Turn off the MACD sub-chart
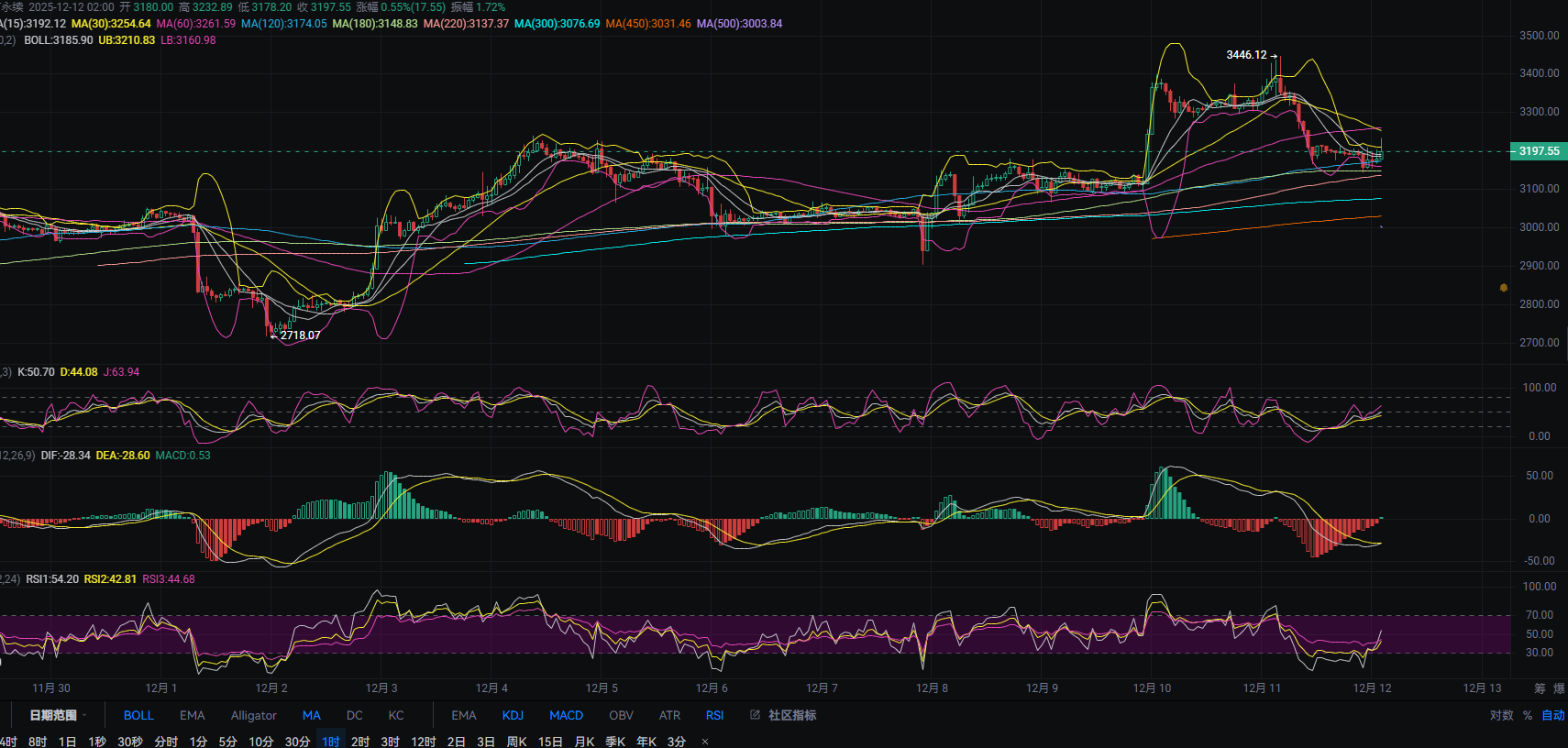Viewport: 1568px width, 748px height. 566,715
